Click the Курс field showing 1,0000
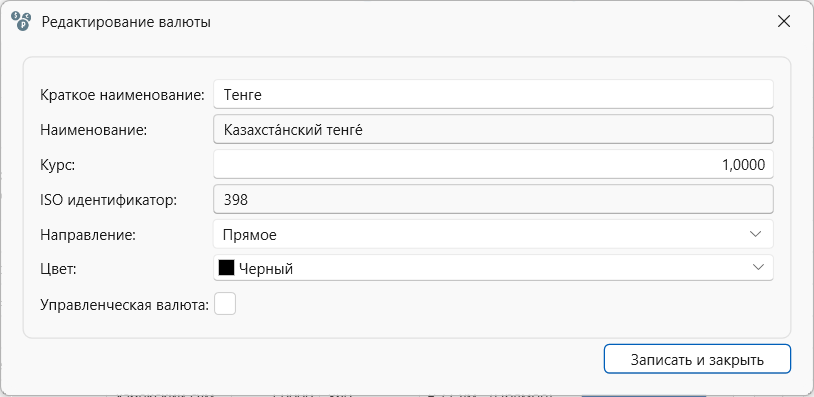 click(x=493, y=164)
